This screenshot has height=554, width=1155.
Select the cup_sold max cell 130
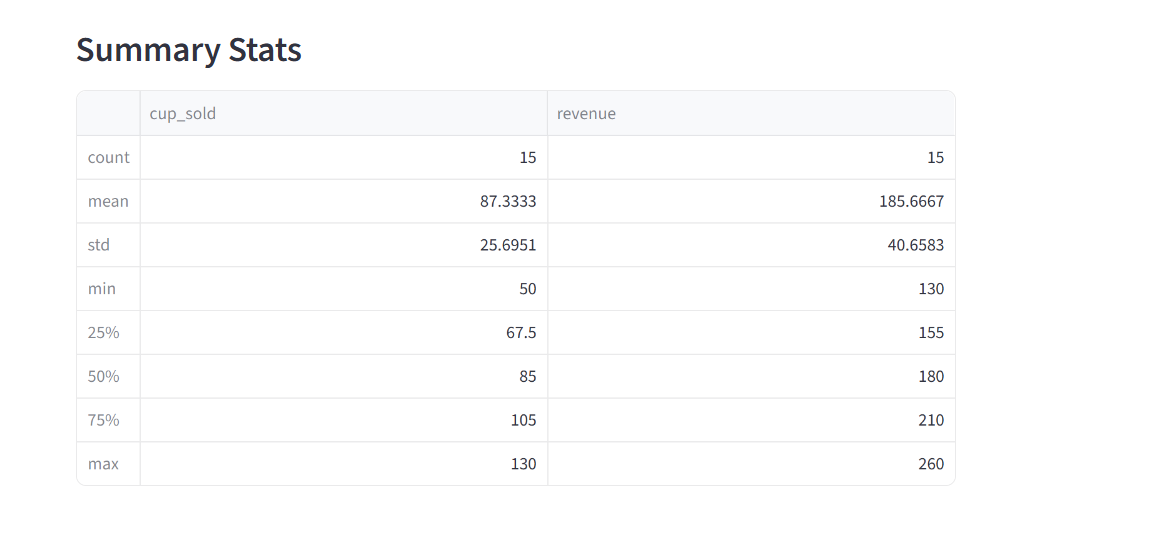343,464
